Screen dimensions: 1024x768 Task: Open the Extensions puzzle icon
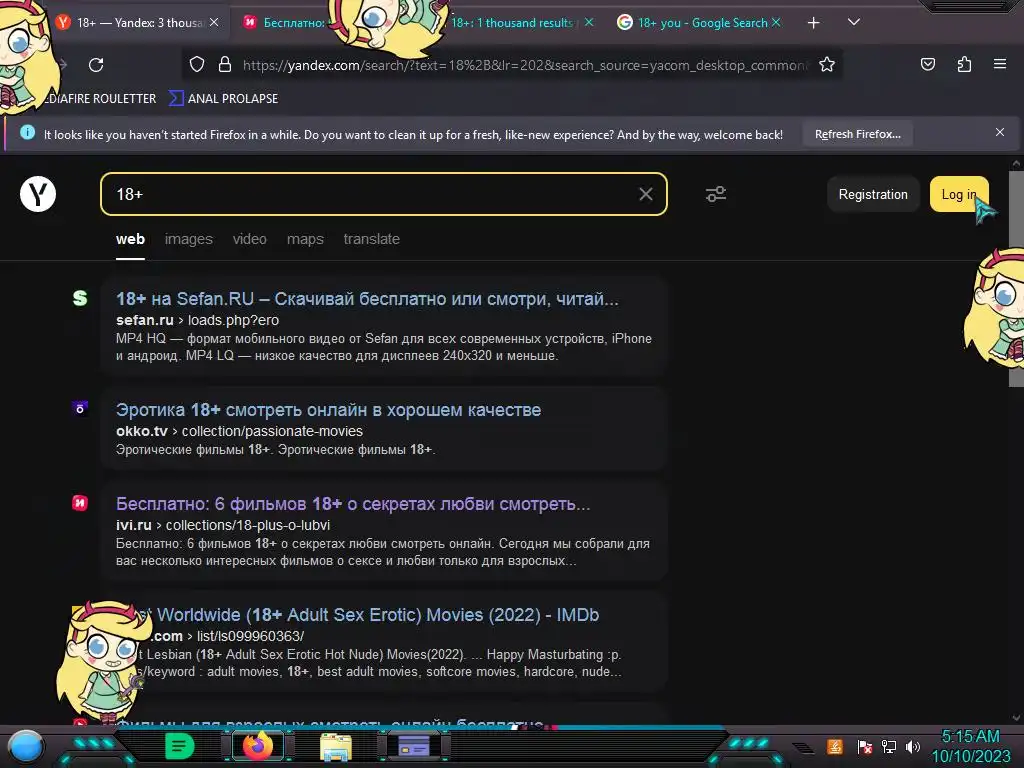(964, 64)
